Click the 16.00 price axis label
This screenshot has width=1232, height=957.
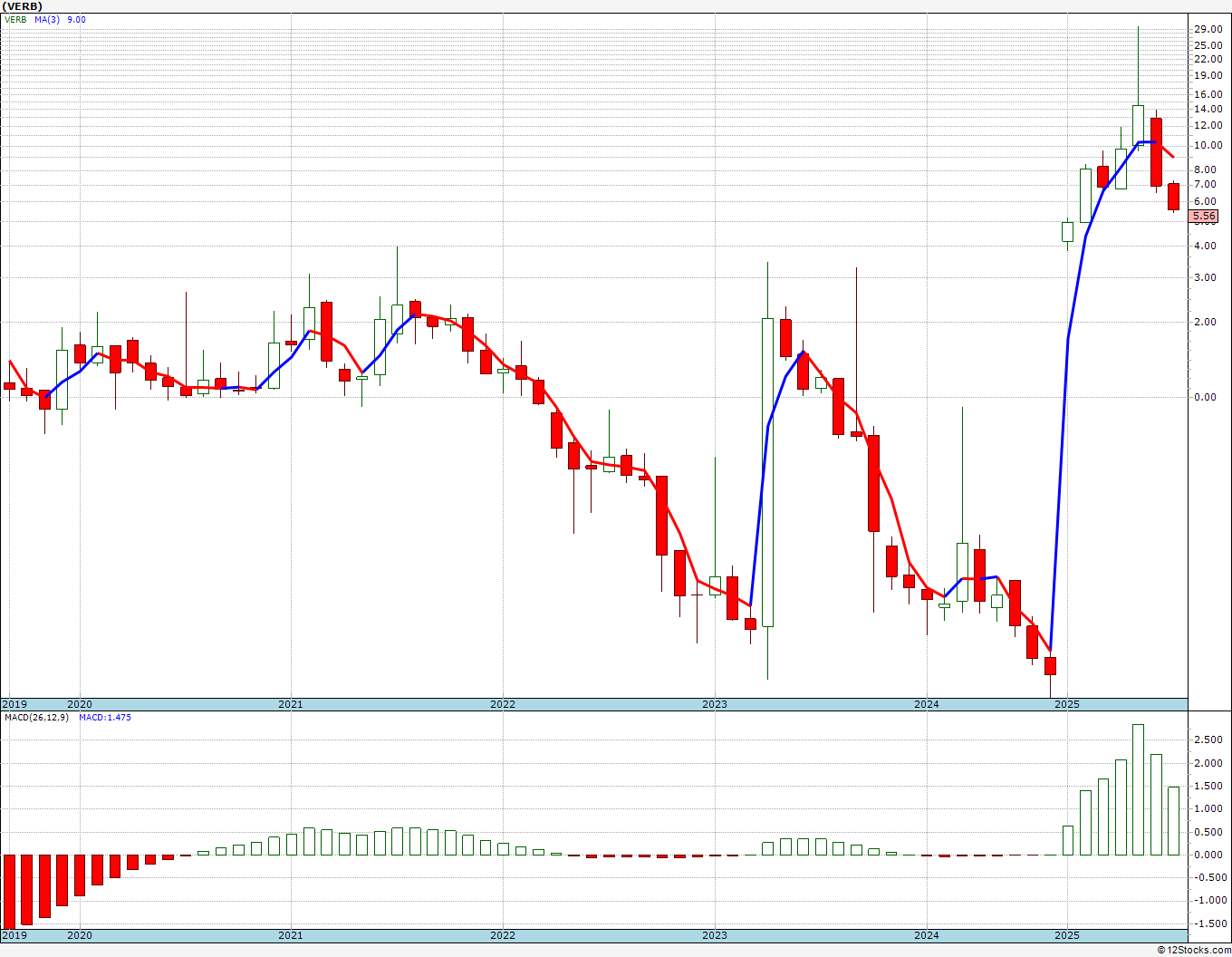[x=1208, y=94]
